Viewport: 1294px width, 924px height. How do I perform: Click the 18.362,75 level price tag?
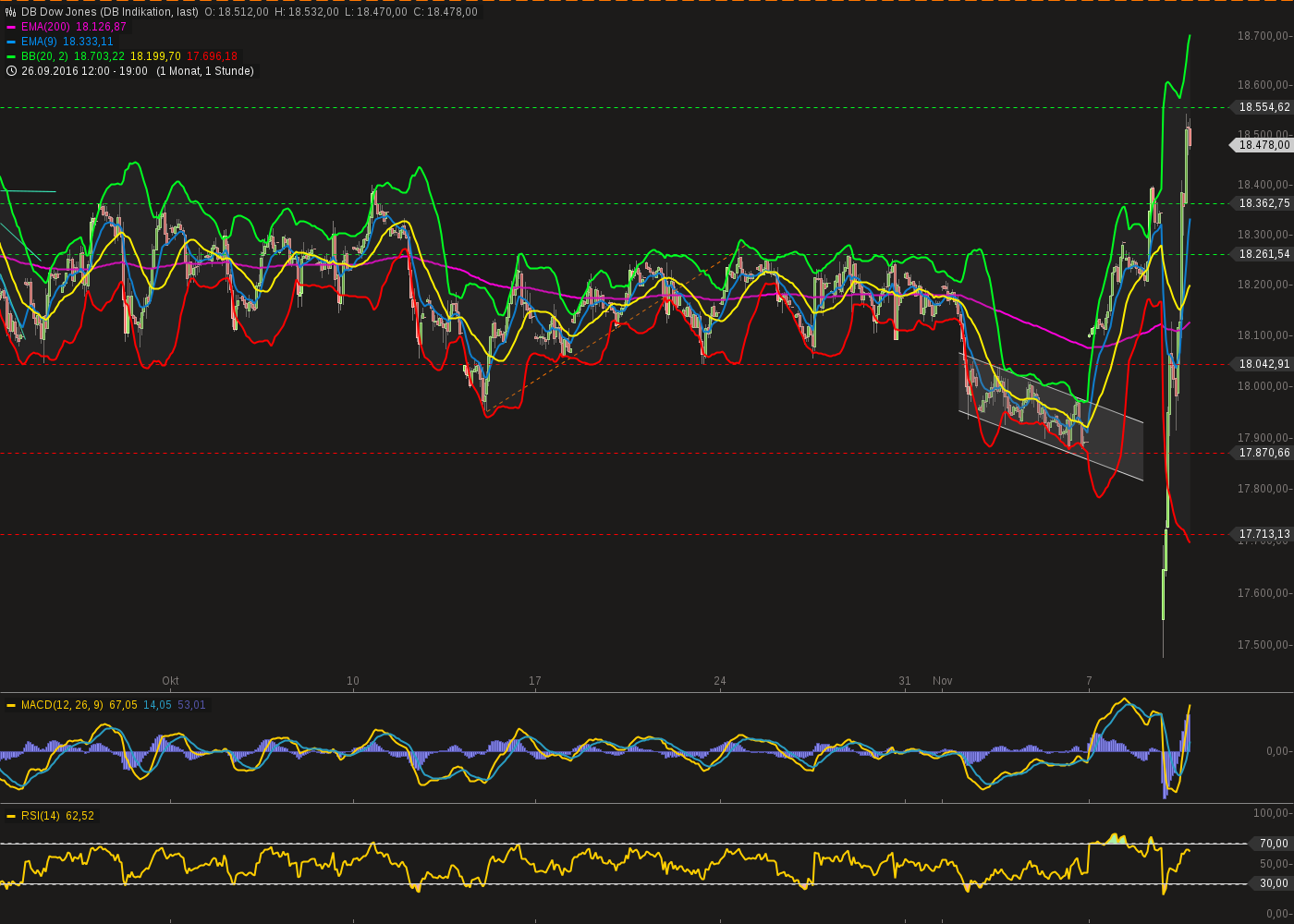(x=1263, y=203)
